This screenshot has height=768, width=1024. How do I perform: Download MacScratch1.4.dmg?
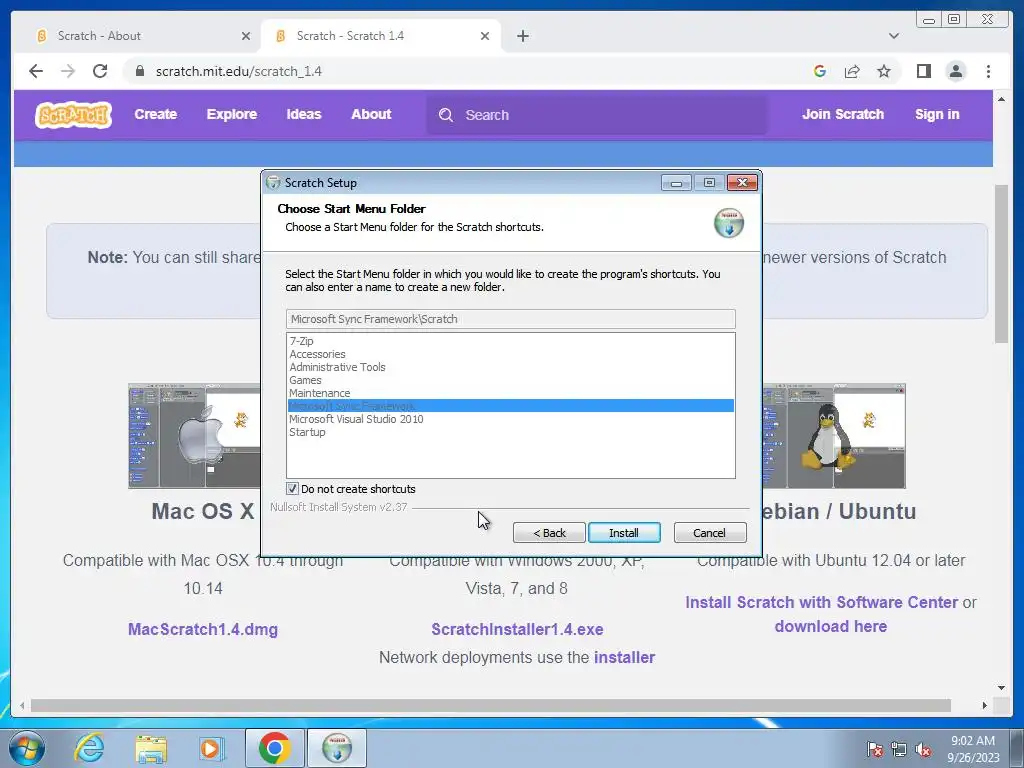[x=203, y=630]
